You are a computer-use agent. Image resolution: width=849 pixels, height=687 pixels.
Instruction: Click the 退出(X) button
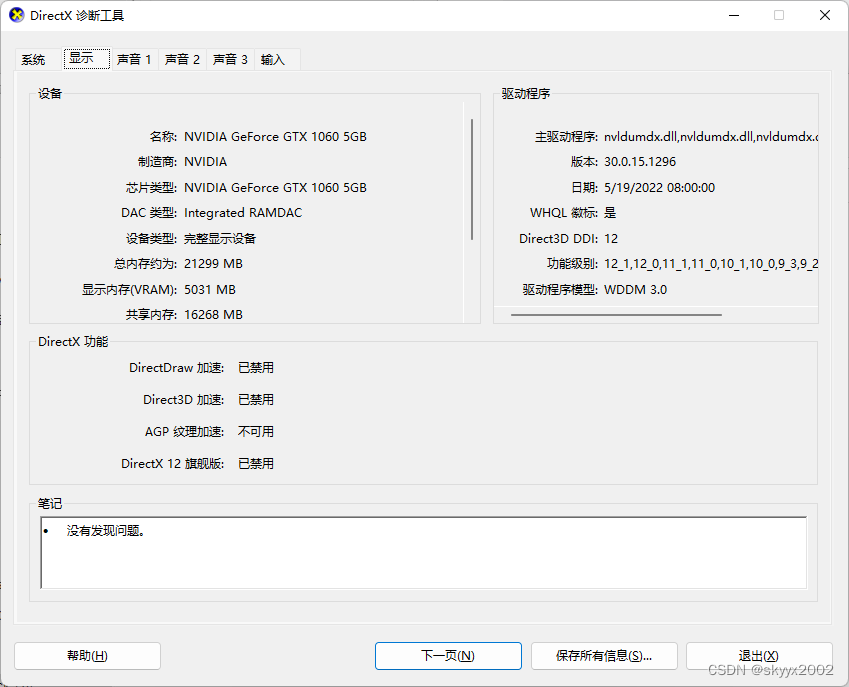tap(759, 656)
